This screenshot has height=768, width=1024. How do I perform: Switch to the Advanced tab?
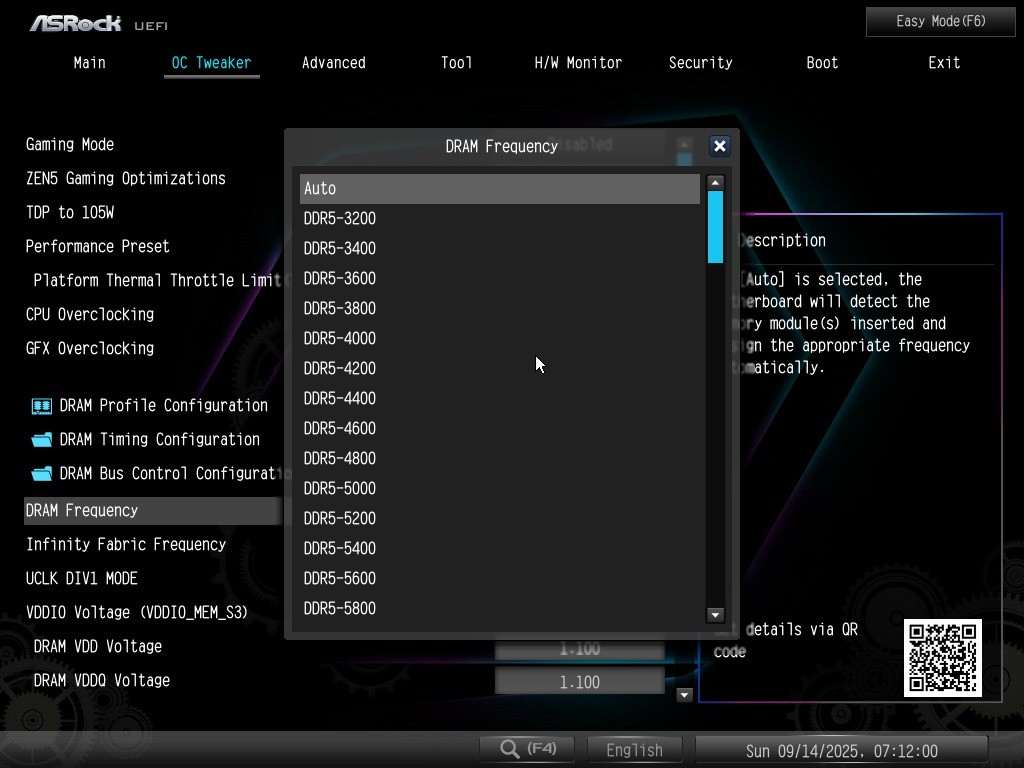click(x=333, y=63)
